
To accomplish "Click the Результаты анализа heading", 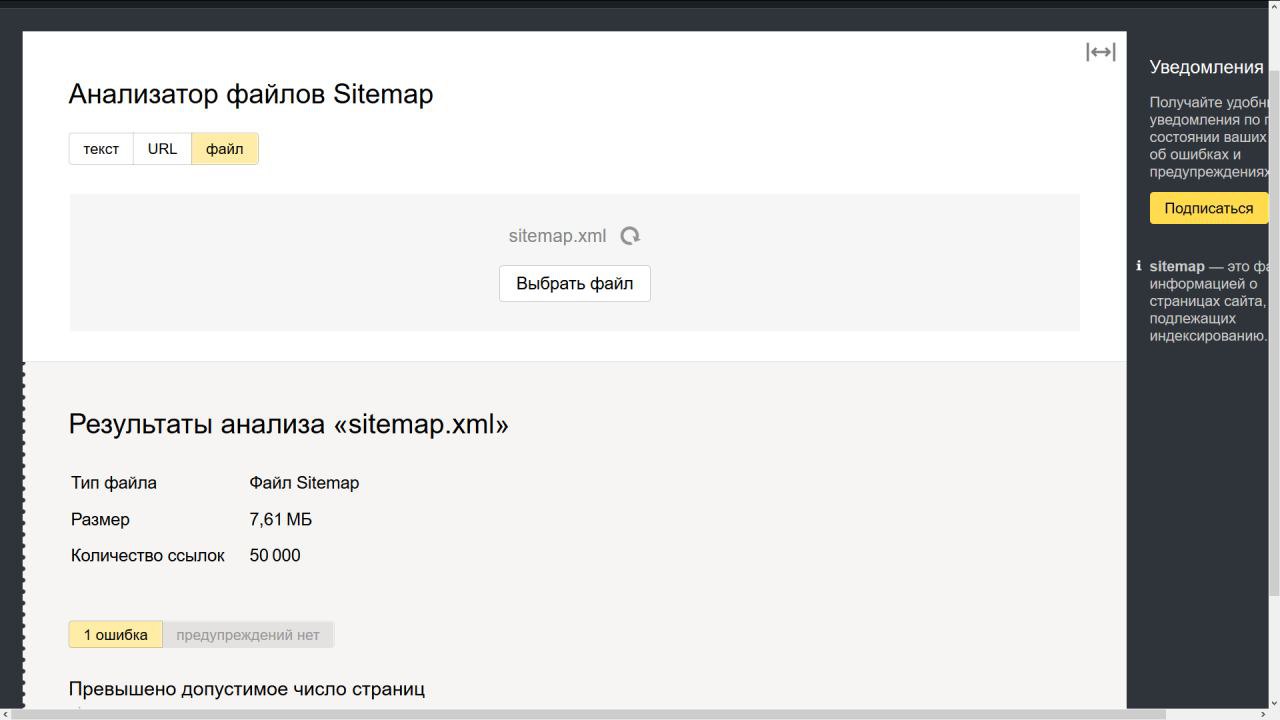I will point(288,424).
